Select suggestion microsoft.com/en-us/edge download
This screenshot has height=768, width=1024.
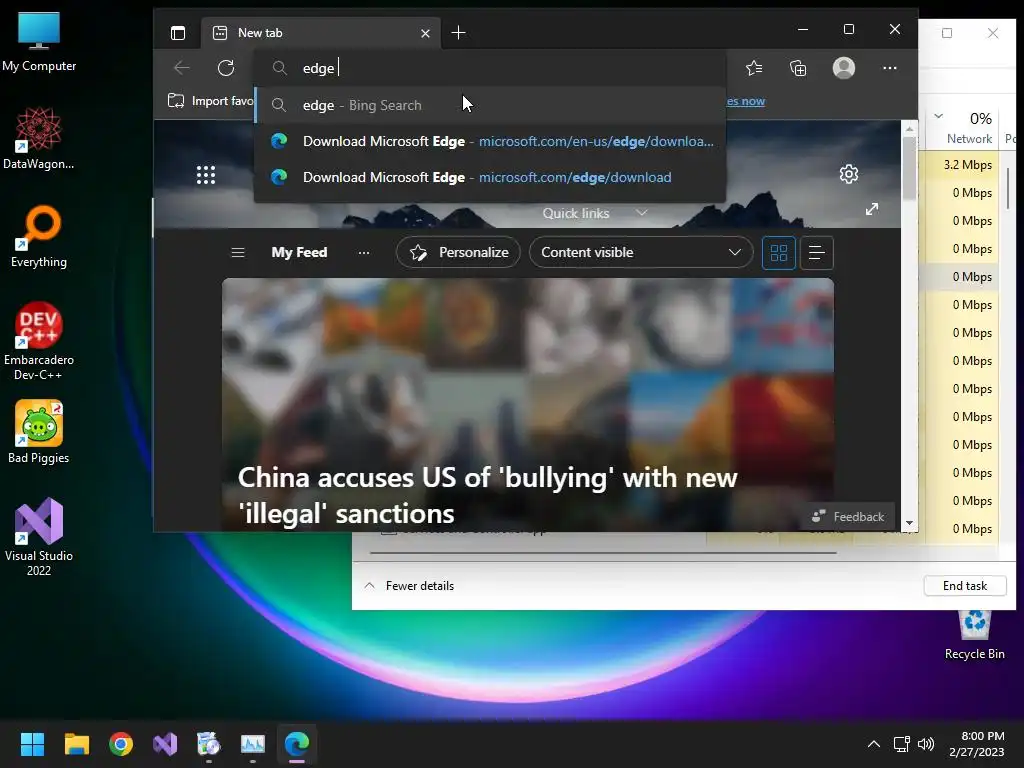pyautogui.click(x=490, y=141)
